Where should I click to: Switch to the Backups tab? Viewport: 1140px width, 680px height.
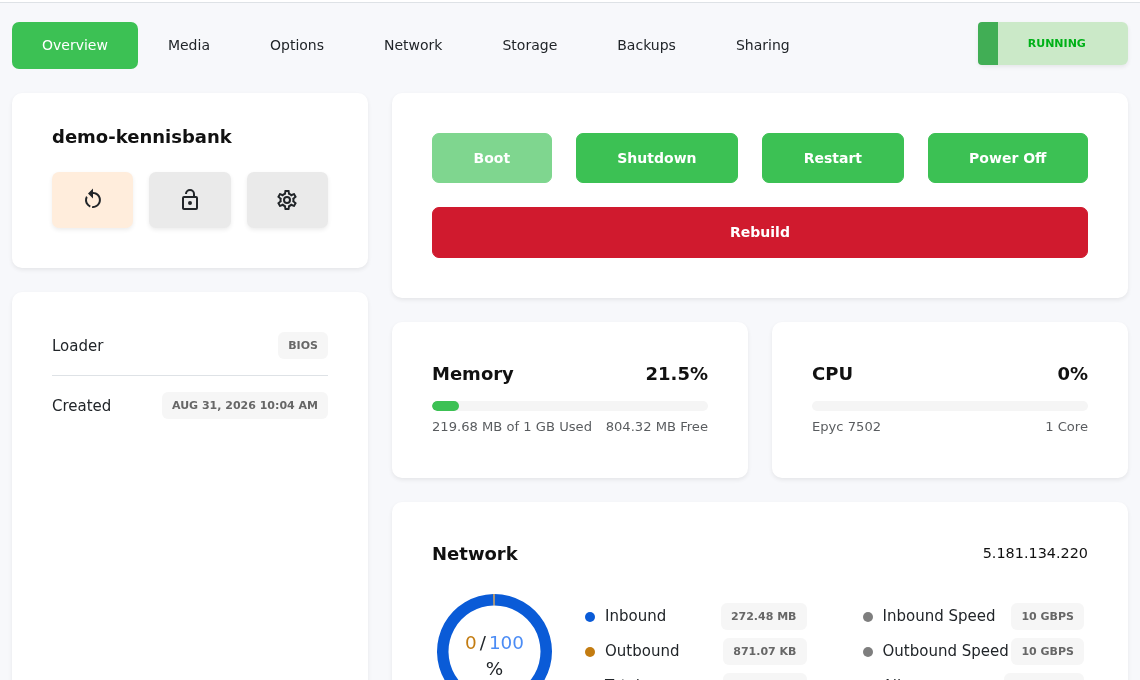[x=646, y=45]
